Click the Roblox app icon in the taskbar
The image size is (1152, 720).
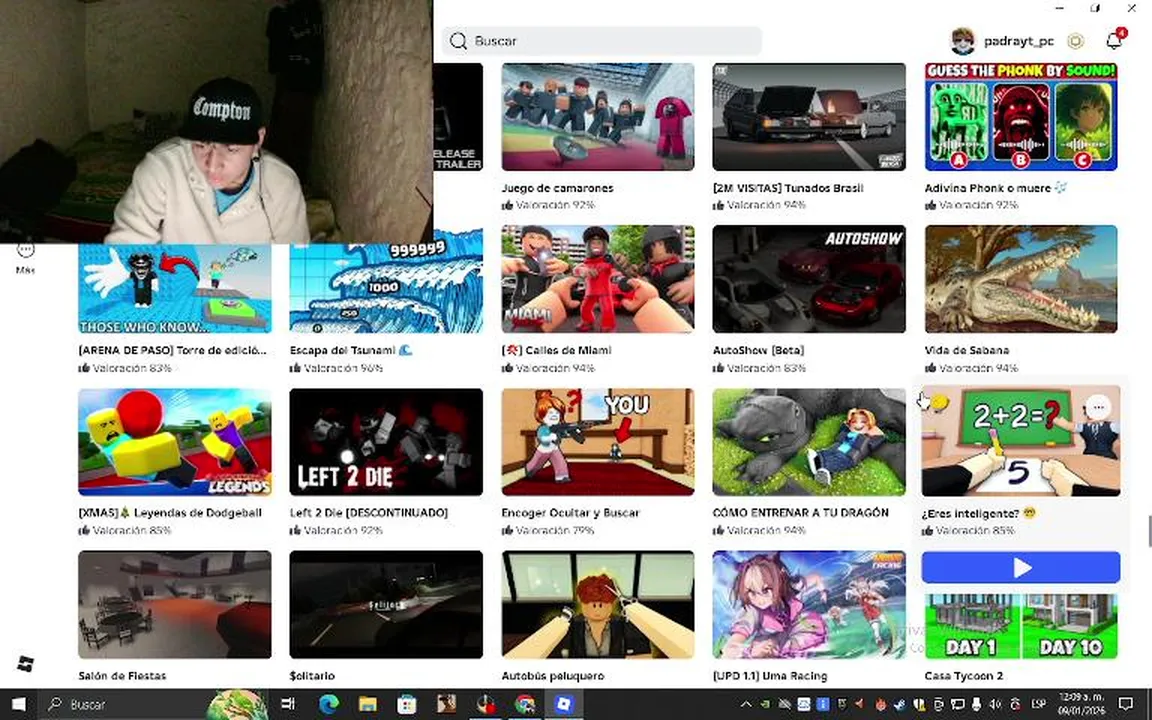click(564, 705)
